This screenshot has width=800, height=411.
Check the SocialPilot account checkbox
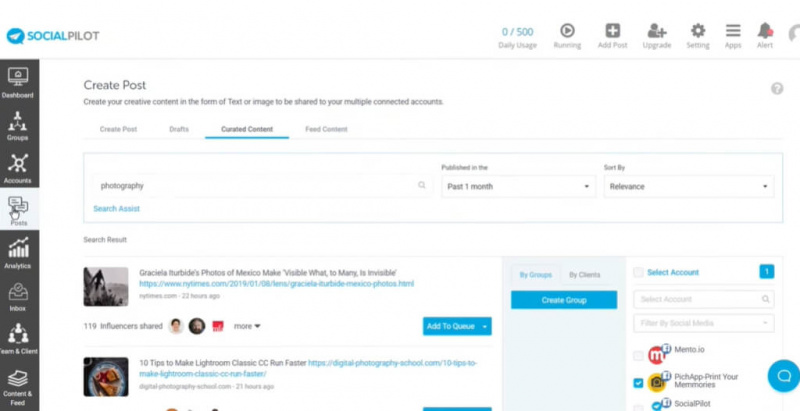click(638, 407)
